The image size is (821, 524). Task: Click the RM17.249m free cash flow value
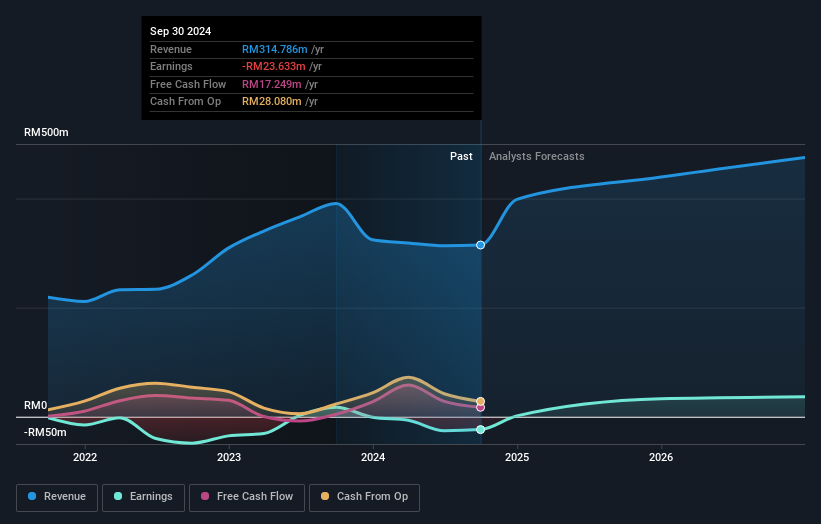click(x=272, y=84)
